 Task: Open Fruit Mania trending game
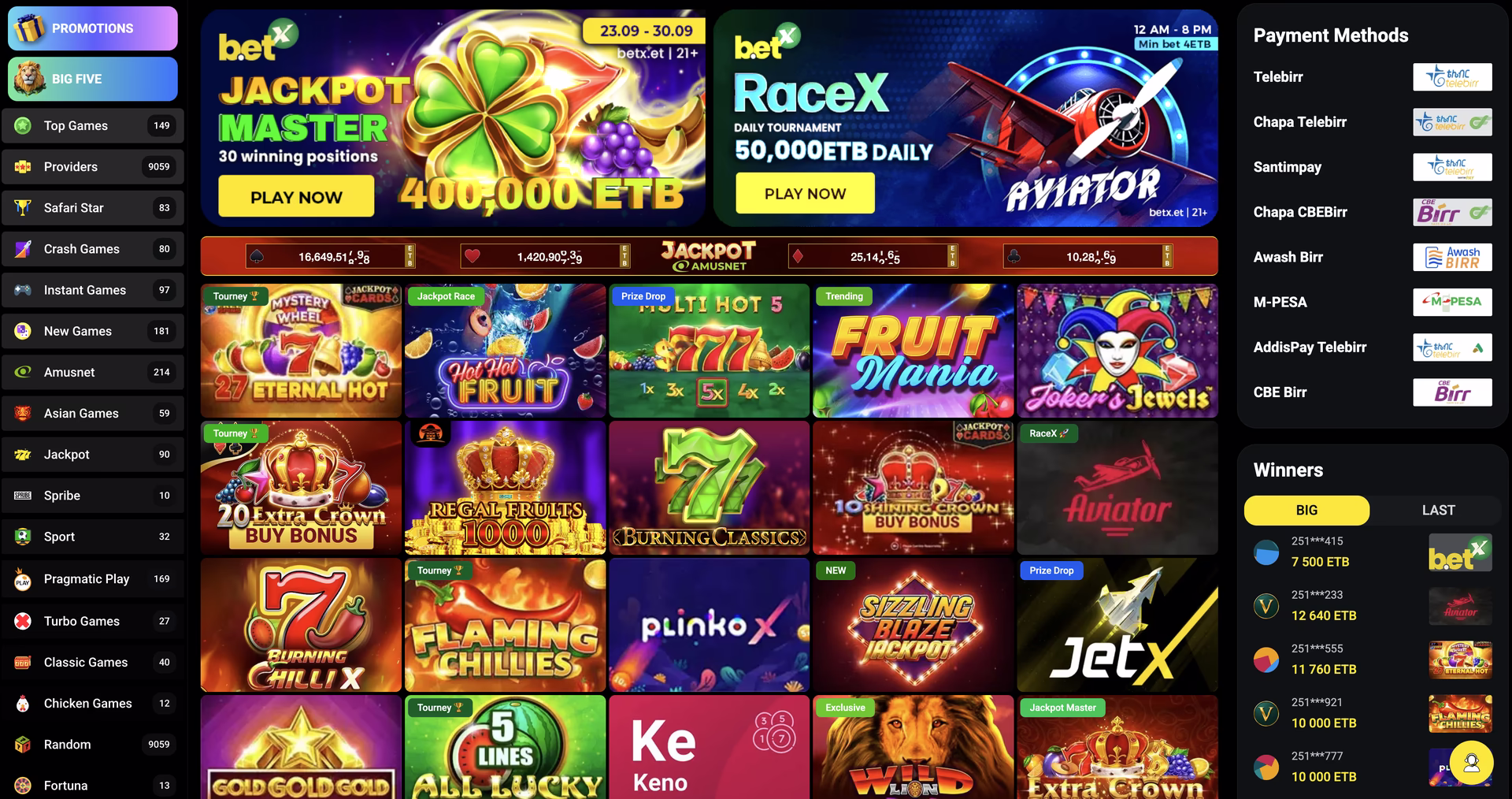coord(913,351)
